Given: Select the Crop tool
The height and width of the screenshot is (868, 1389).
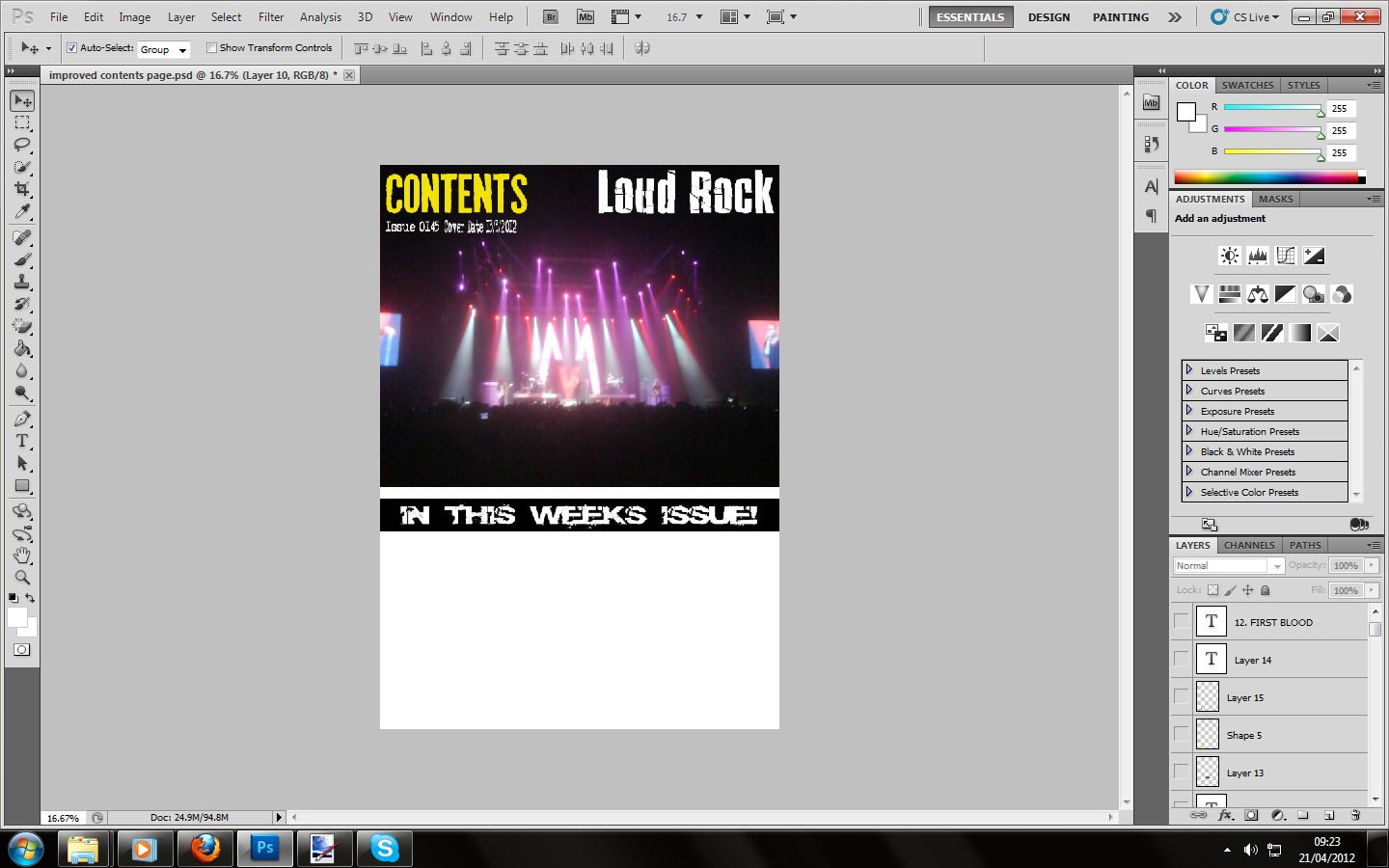Looking at the screenshot, I should [x=22, y=190].
